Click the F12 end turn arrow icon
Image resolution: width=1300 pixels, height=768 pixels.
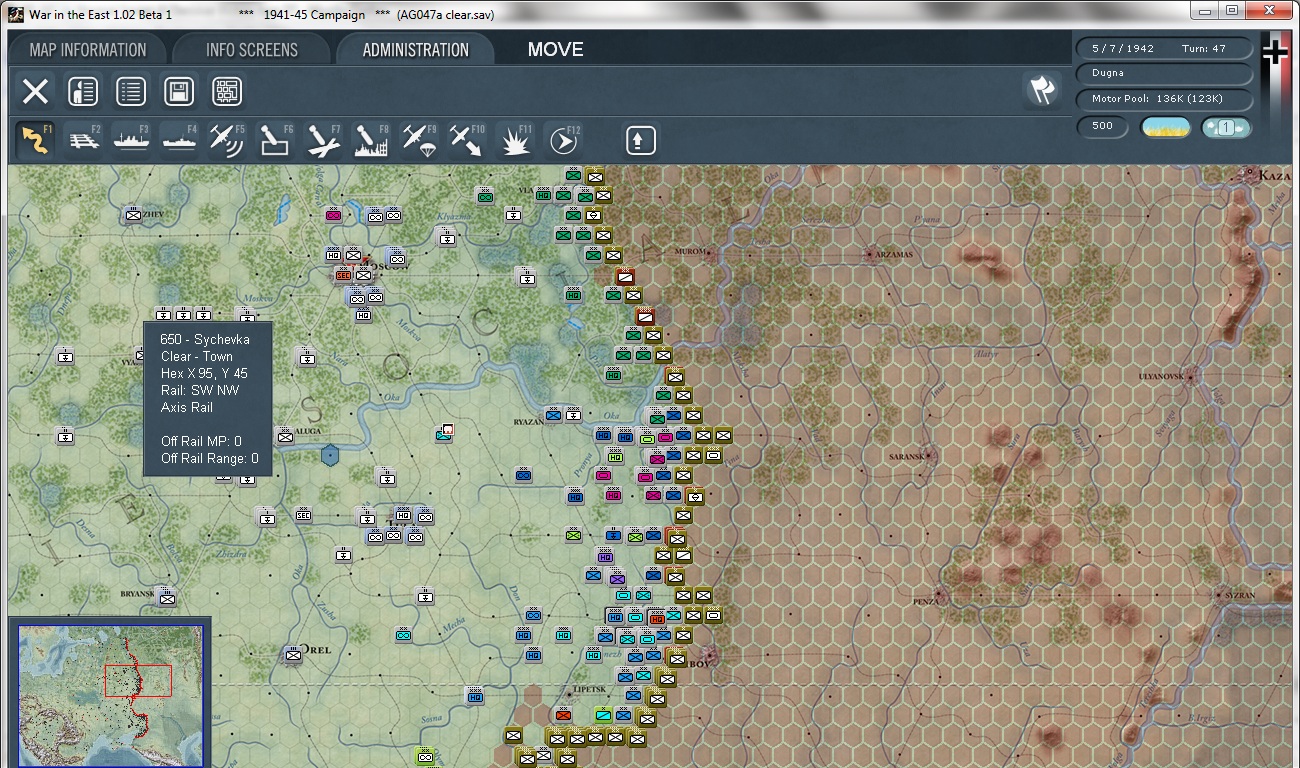pyautogui.click(x=563, y=140)
